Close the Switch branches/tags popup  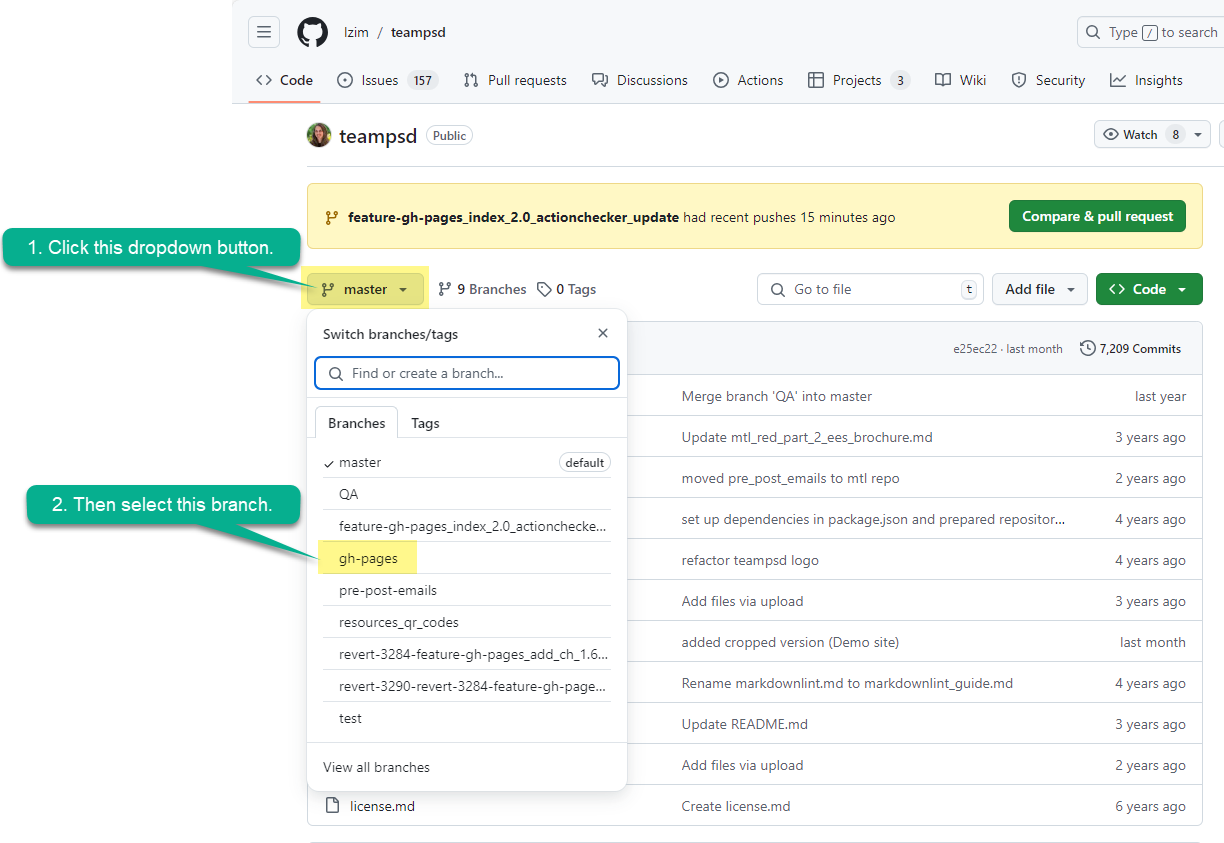(x=603, y=333)
